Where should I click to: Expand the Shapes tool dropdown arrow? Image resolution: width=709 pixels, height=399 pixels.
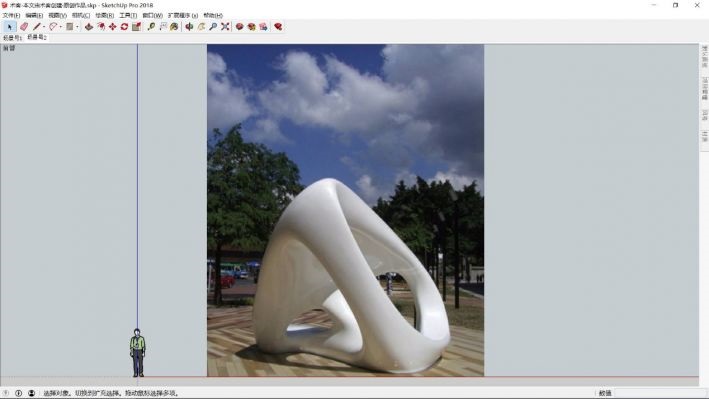click(77, 27)
